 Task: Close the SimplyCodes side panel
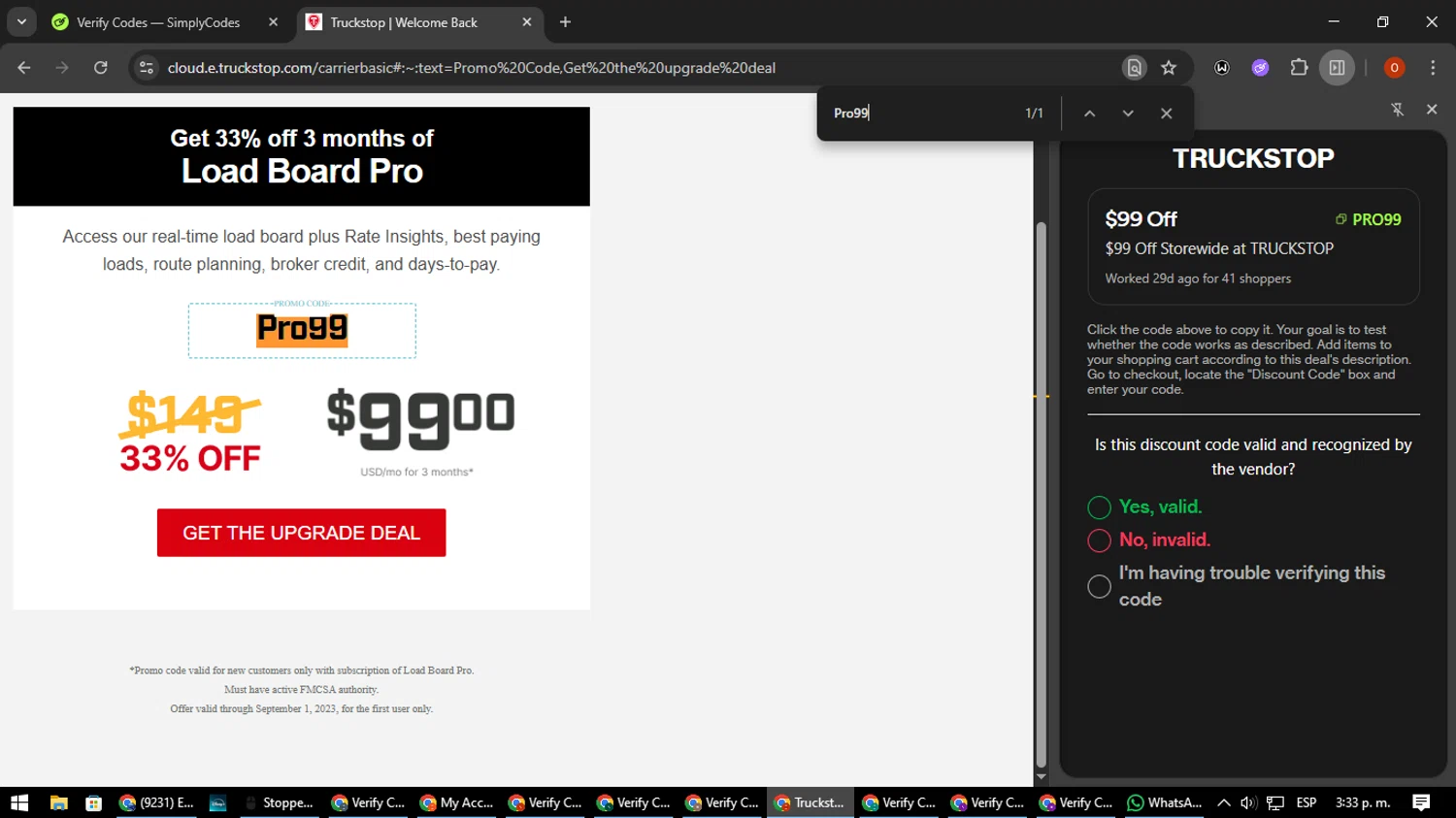(1432, 110)
